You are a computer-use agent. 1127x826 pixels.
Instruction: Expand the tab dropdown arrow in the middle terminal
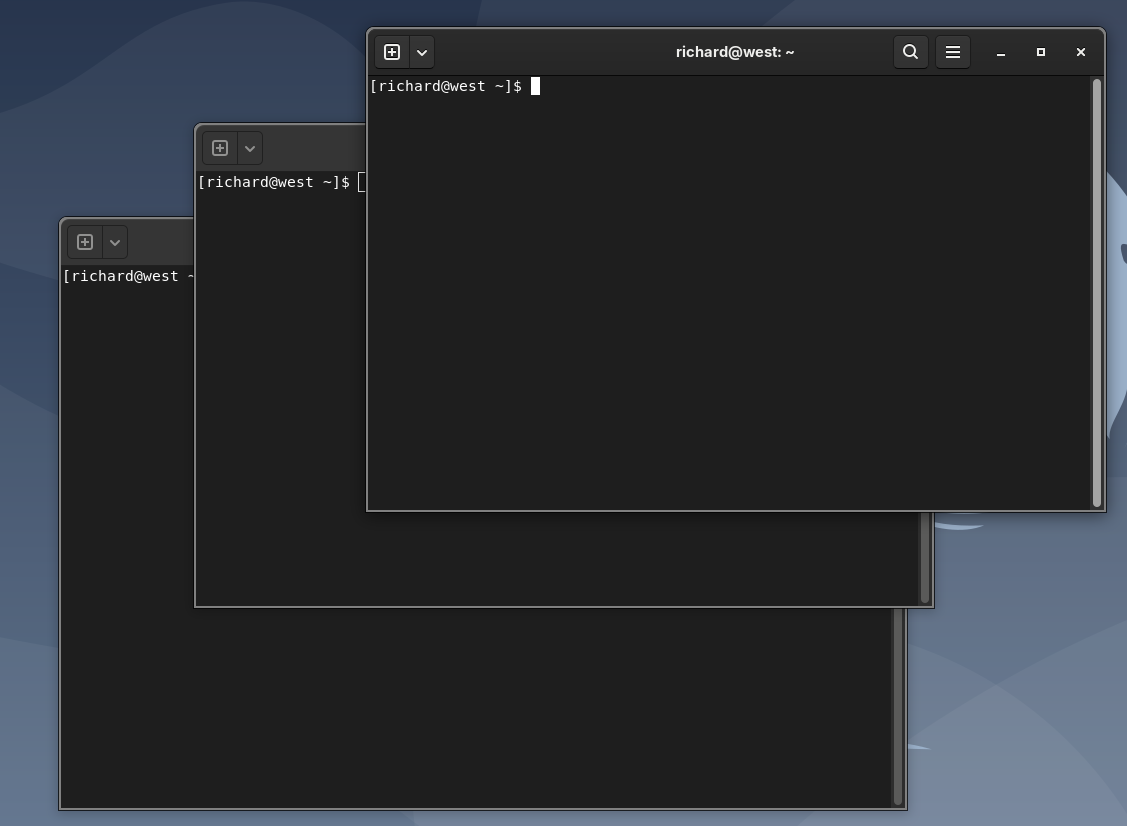(250, 148)
